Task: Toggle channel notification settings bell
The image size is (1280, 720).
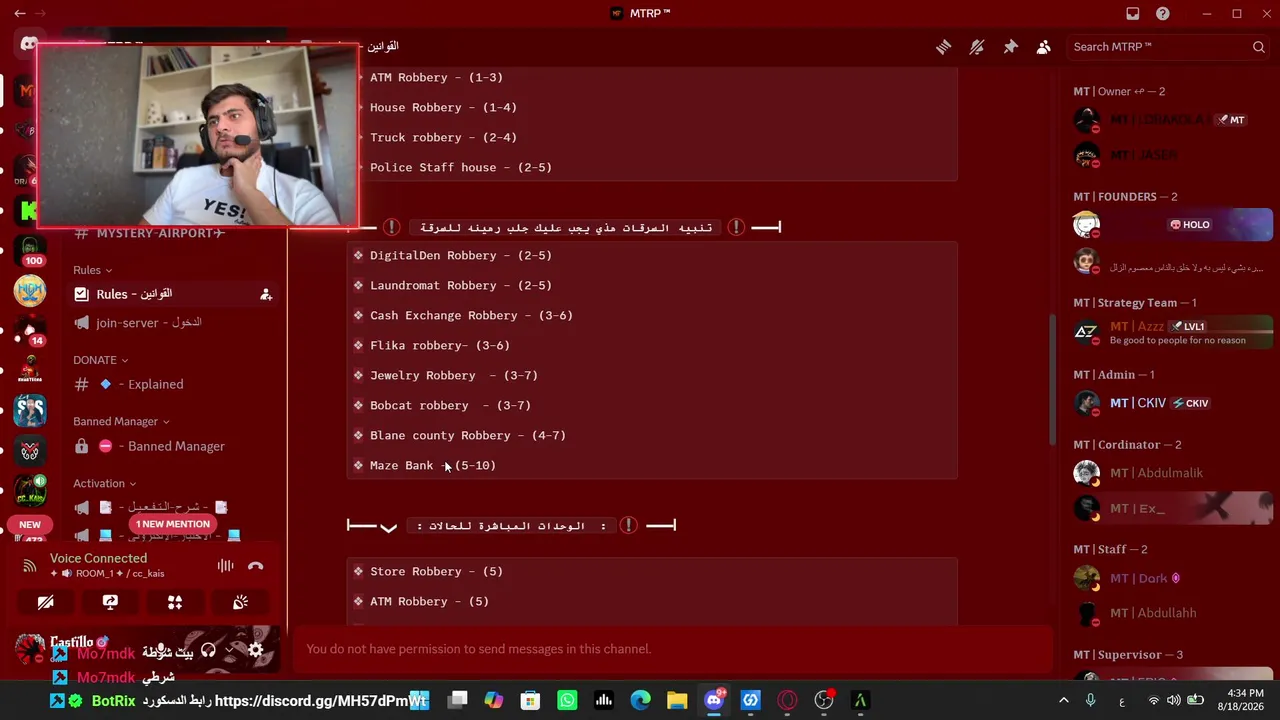Action: click(977, 47)
